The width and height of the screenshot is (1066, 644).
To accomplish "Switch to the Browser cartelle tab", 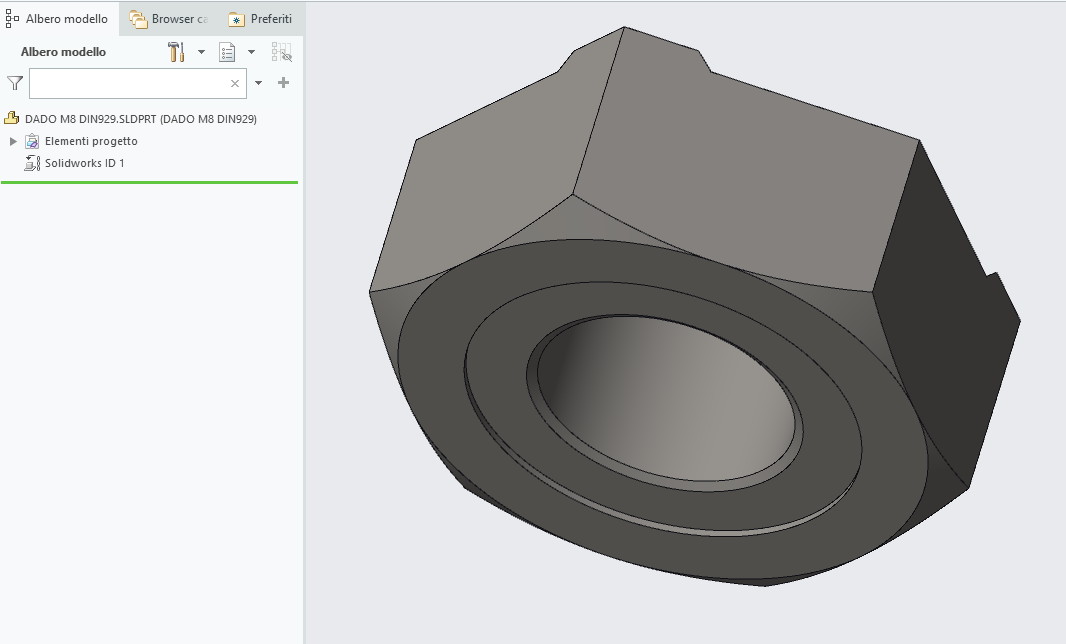I will coord(168,18).
